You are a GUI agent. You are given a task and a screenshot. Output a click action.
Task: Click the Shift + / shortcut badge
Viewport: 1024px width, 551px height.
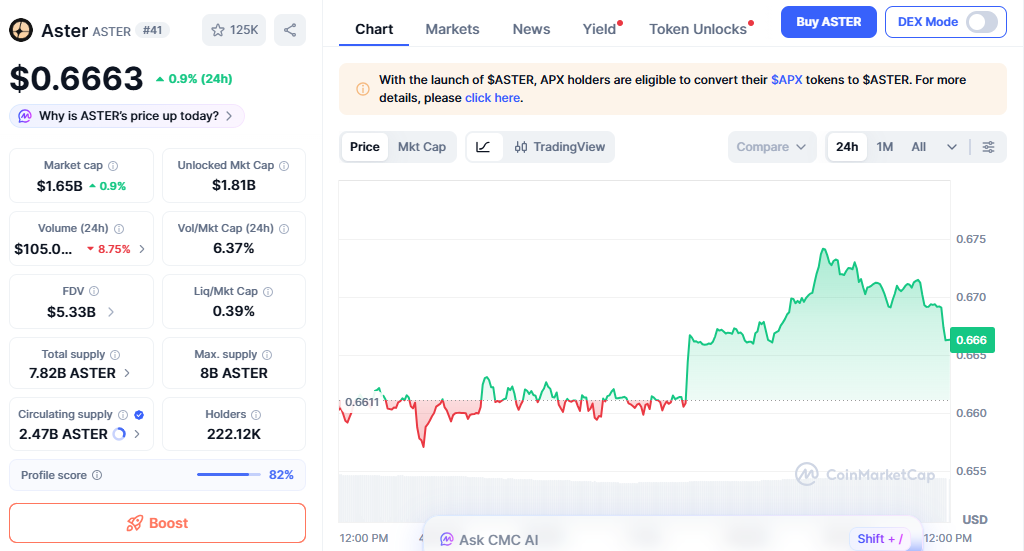coord(880,539)
